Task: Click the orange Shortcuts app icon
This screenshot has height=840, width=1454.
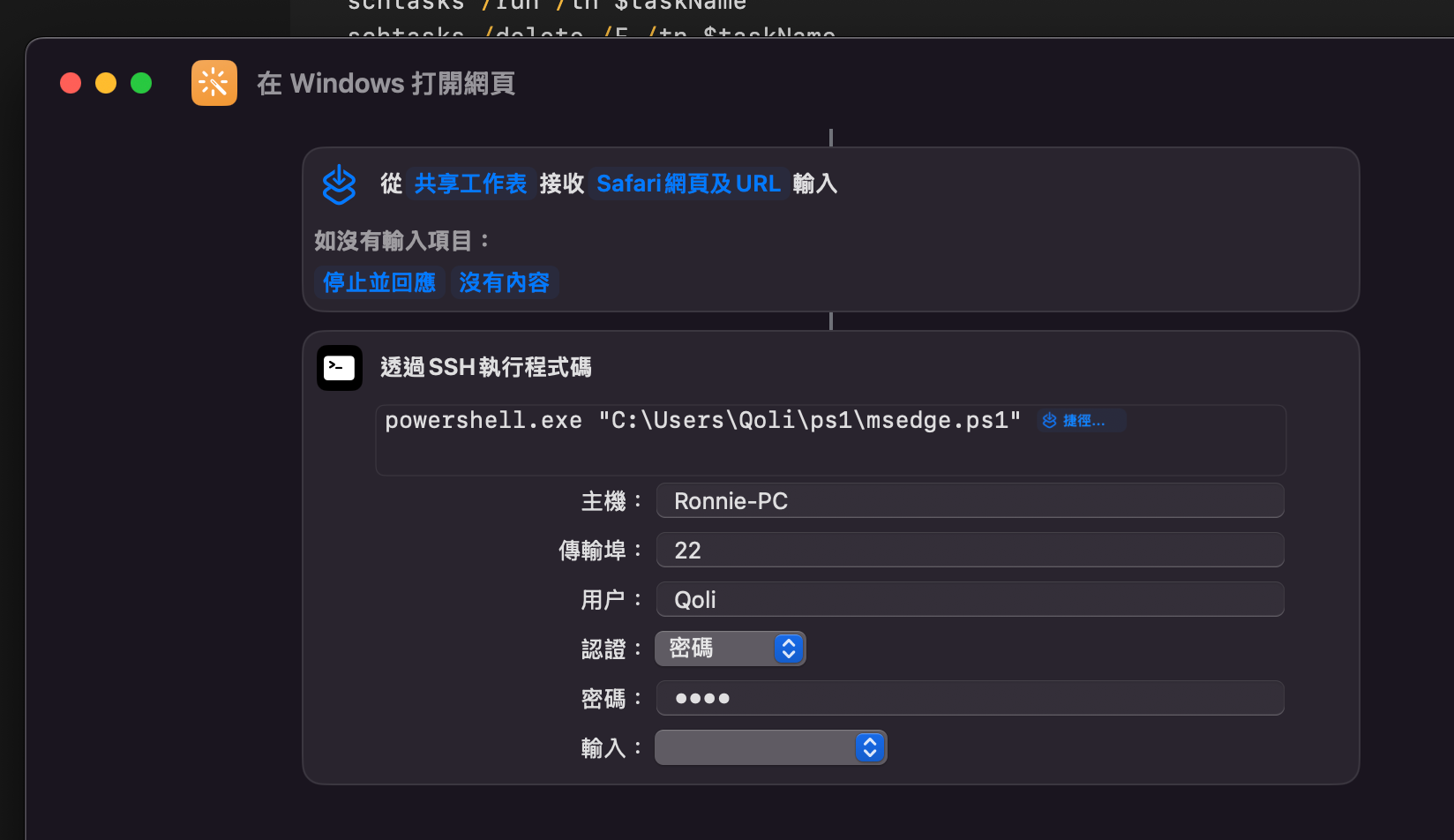Action: pyautogui.click(x=214, y=83)
